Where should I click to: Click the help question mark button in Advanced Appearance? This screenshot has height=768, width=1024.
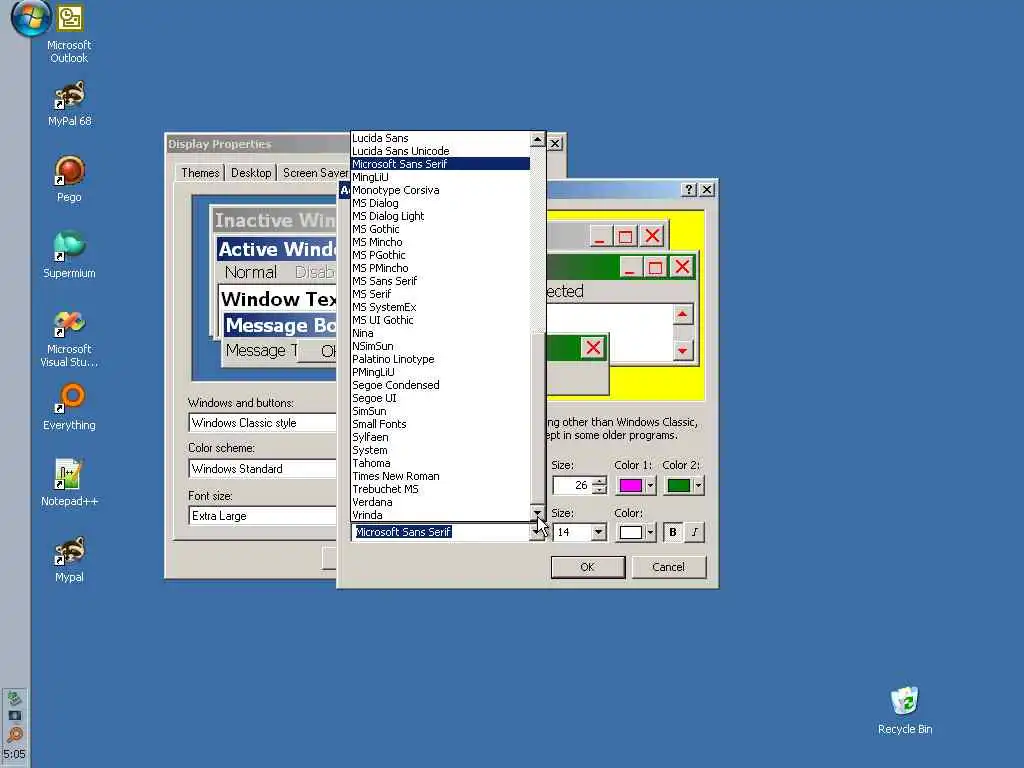click(x=689, y=189)
